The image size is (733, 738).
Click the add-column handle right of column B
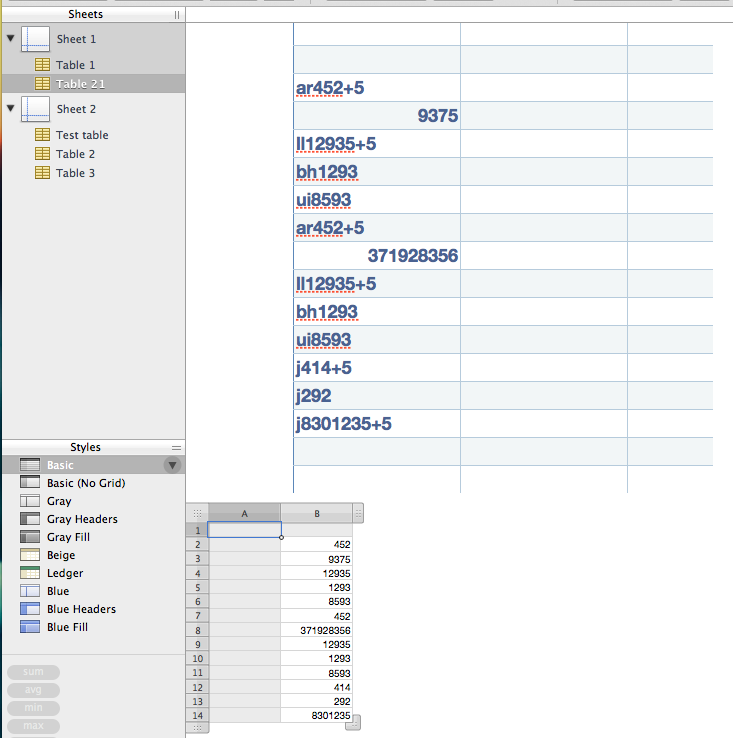(x=358, y=513)
